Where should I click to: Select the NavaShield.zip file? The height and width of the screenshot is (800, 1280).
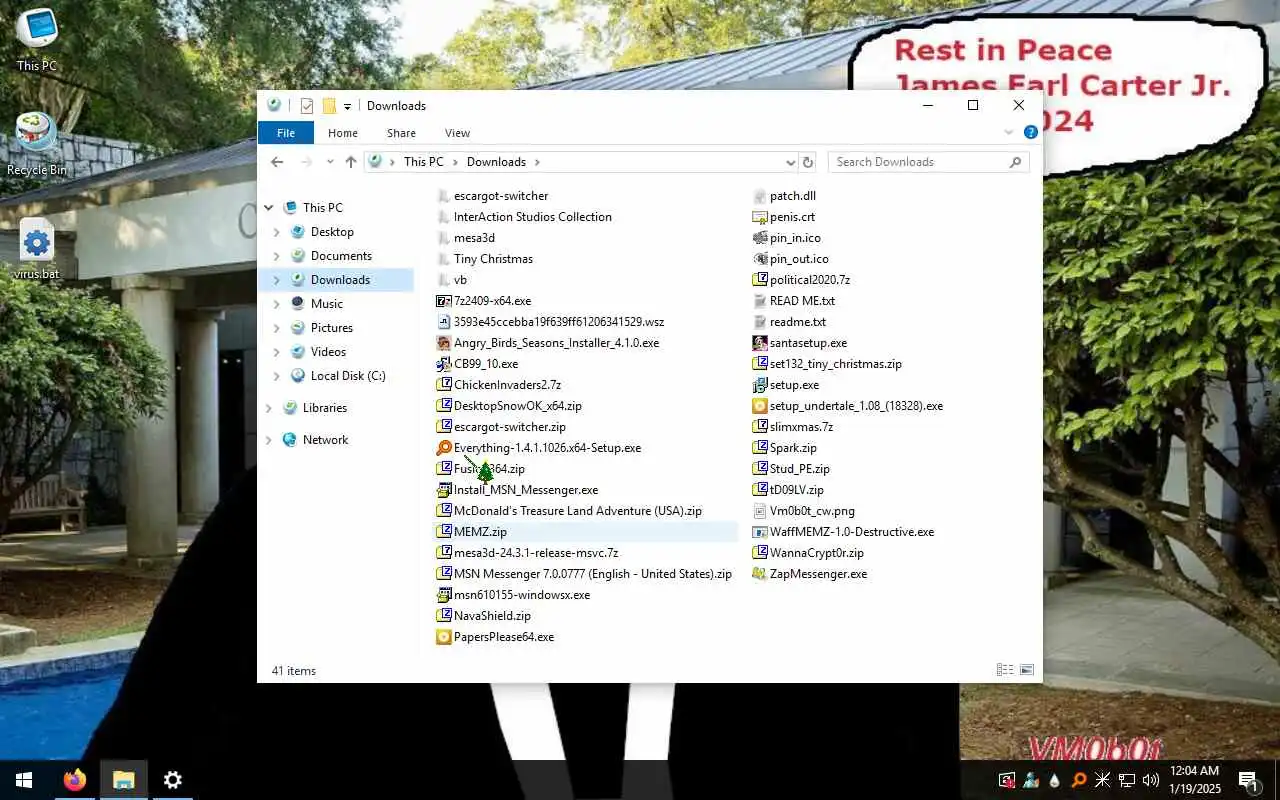click(x=492, y=616)
